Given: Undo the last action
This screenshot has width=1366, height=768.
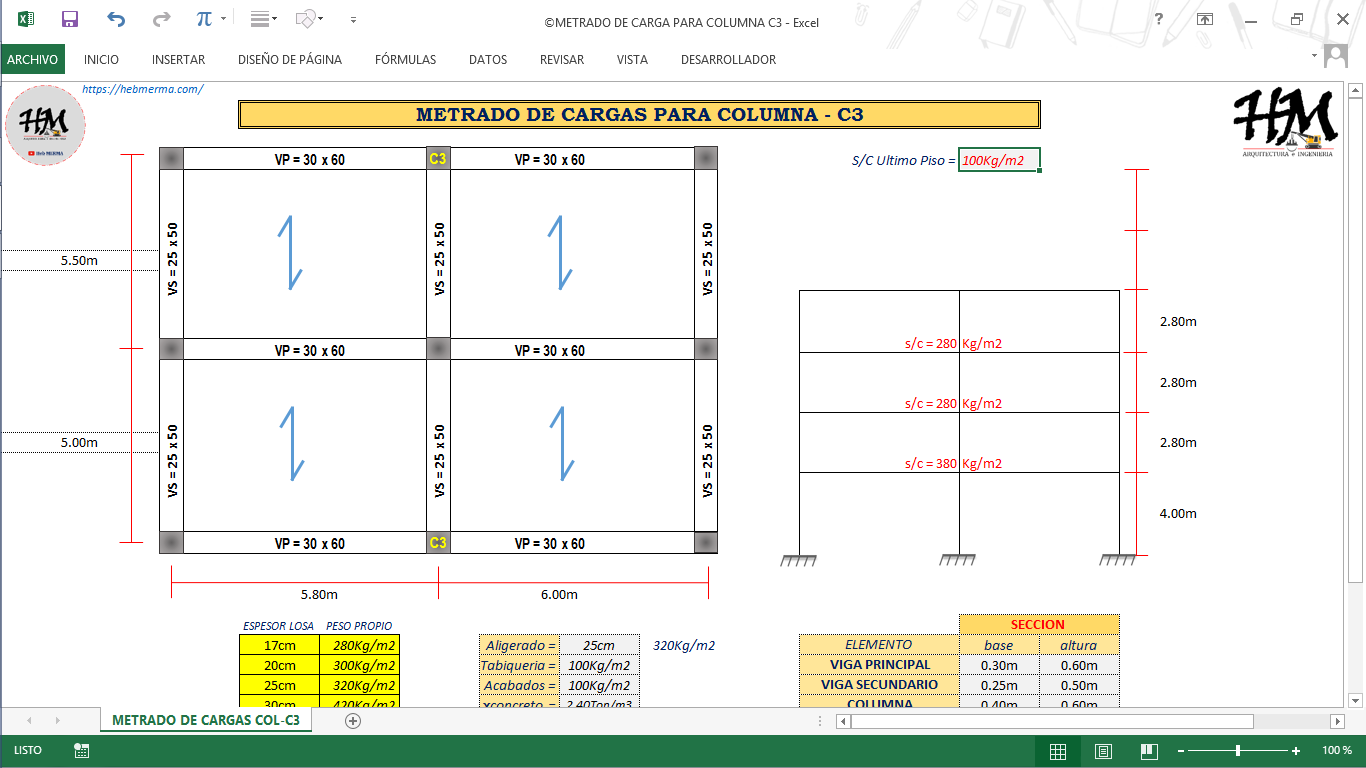Looking at the screenshot, I should click(x=116, y=19).
